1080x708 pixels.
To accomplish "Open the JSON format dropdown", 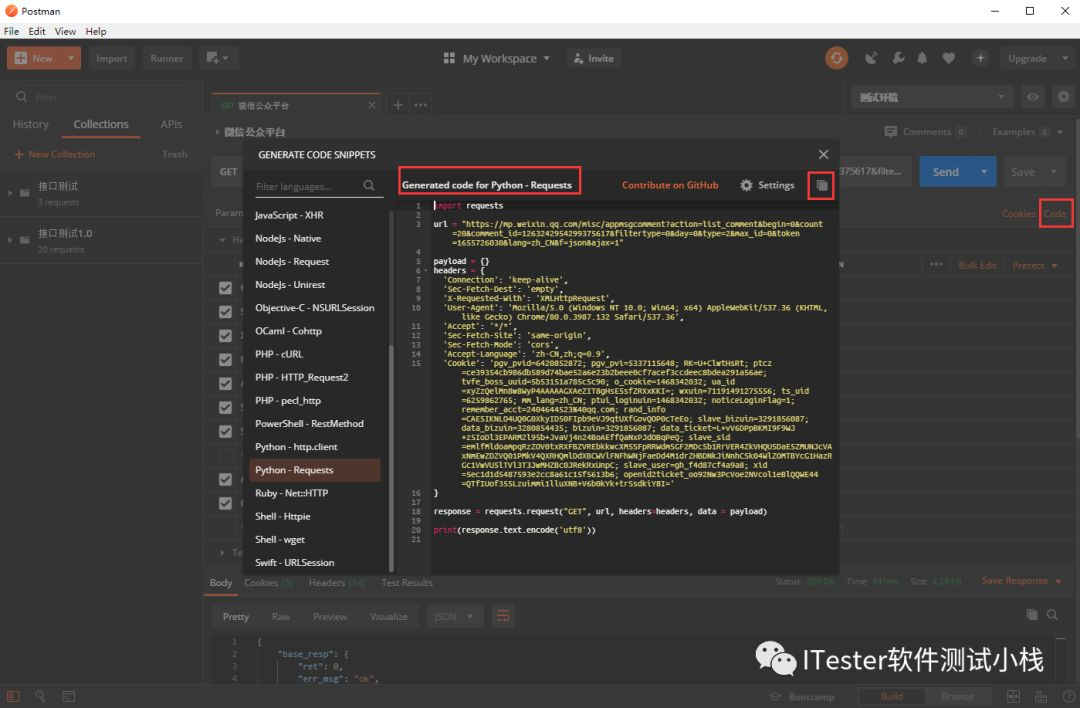I will [x=454, y=616].
